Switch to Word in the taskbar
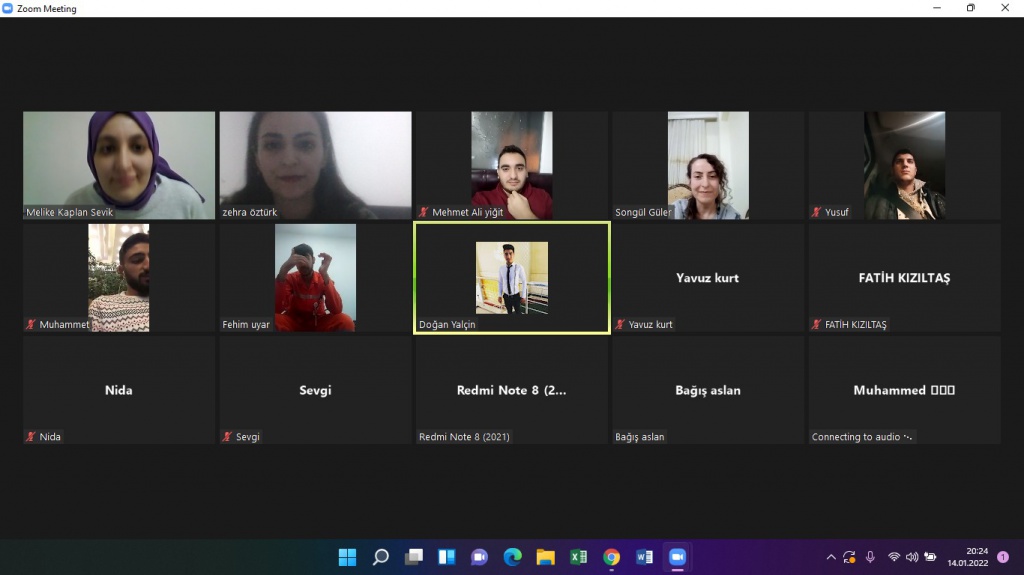 tap(644, 557)
